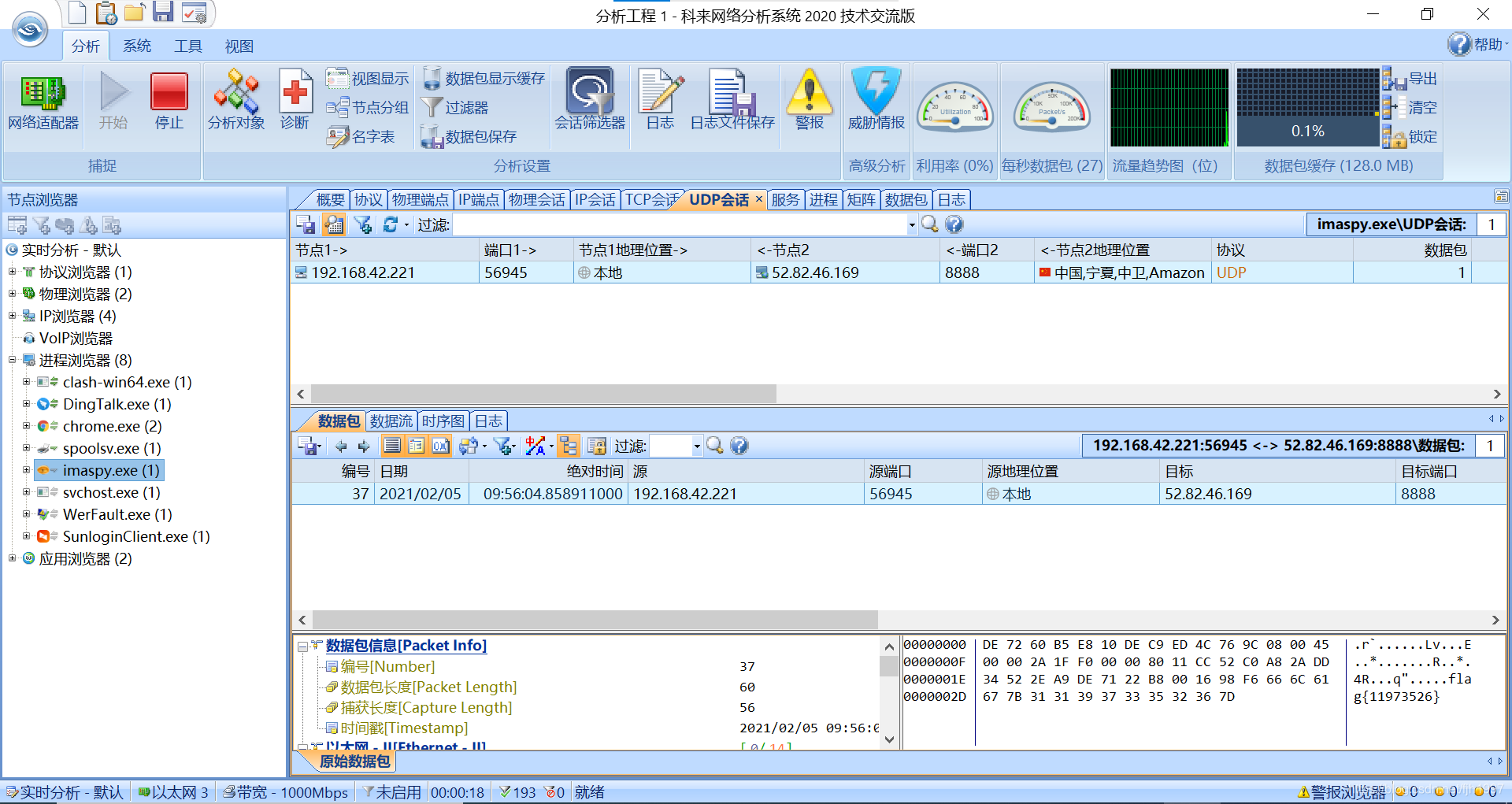Open the UDP conversation filter dropdown arrow
1512x804 pixels.
tap(912, 225)
